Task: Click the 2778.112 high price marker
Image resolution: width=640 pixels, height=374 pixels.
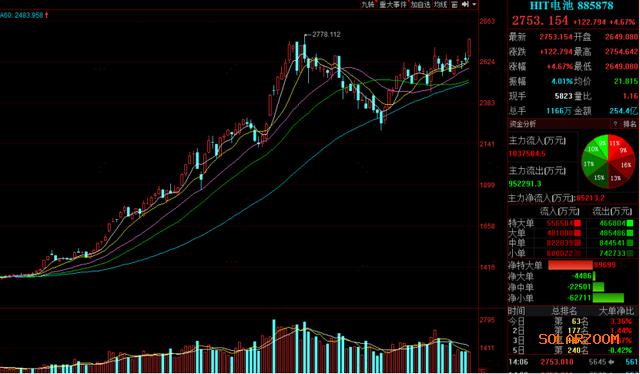Action: click(326, 35)
